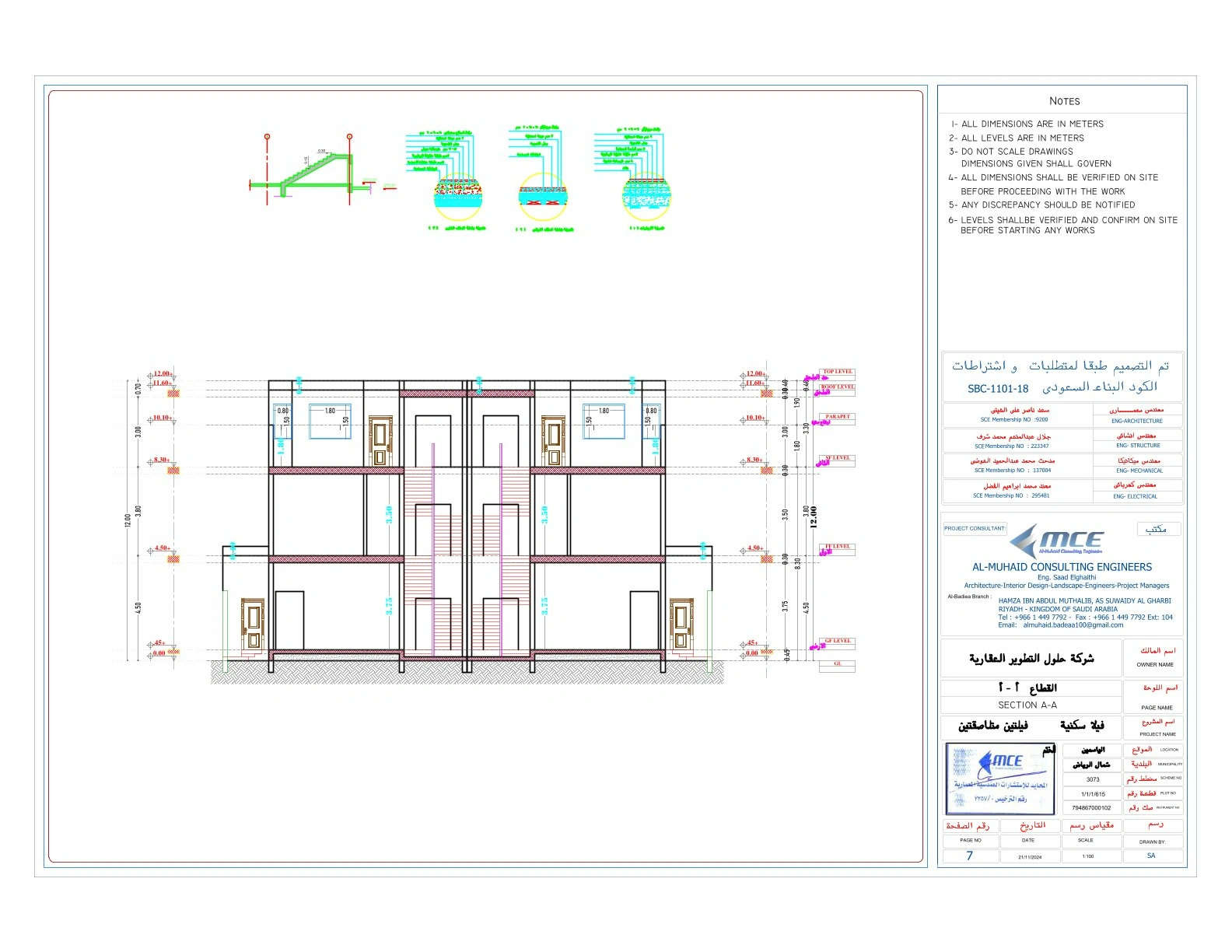Screen dimensions: 1232x952
Task: Select the rightmost circular floor layer detail
Action: pos(646,196)
